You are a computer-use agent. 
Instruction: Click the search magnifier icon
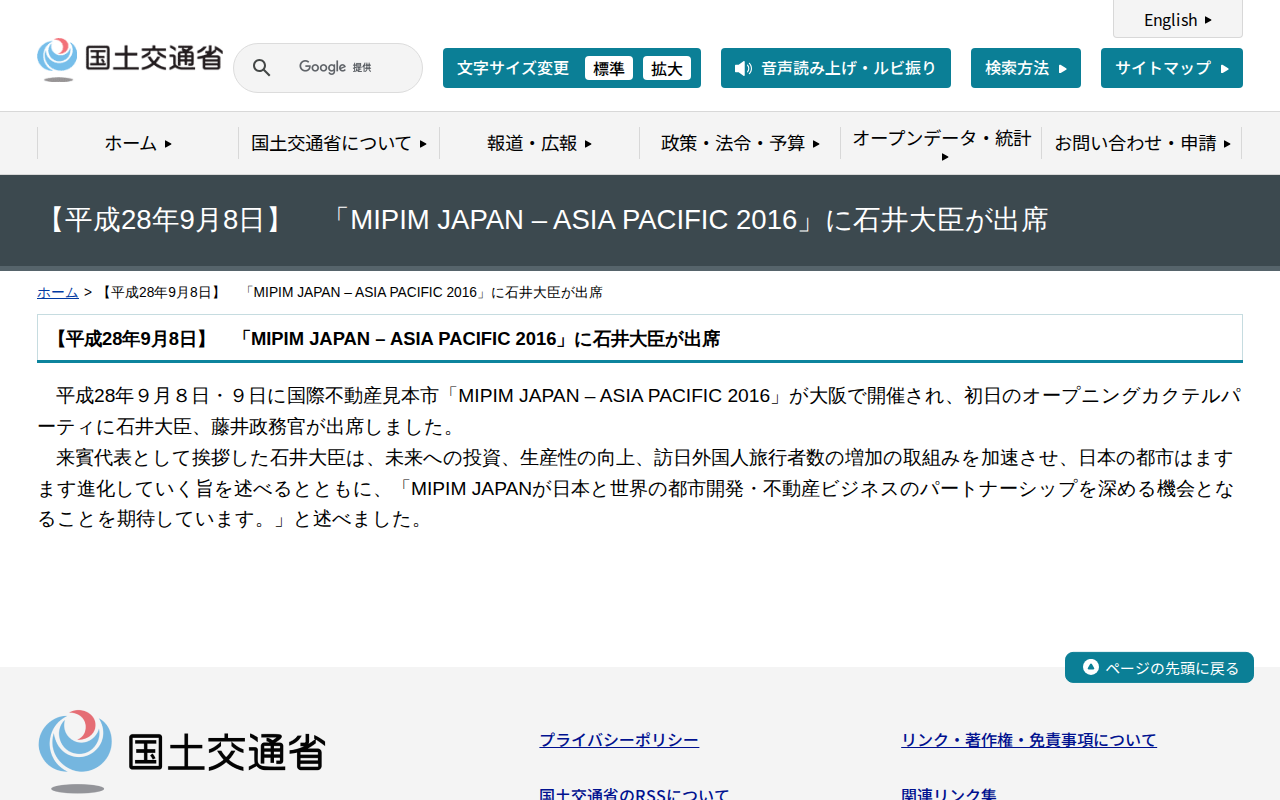261,67
